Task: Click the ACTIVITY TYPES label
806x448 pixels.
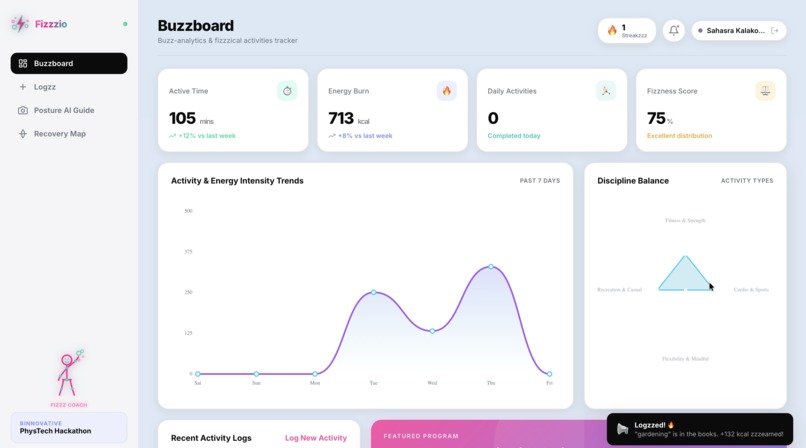Action: (747, 181)
